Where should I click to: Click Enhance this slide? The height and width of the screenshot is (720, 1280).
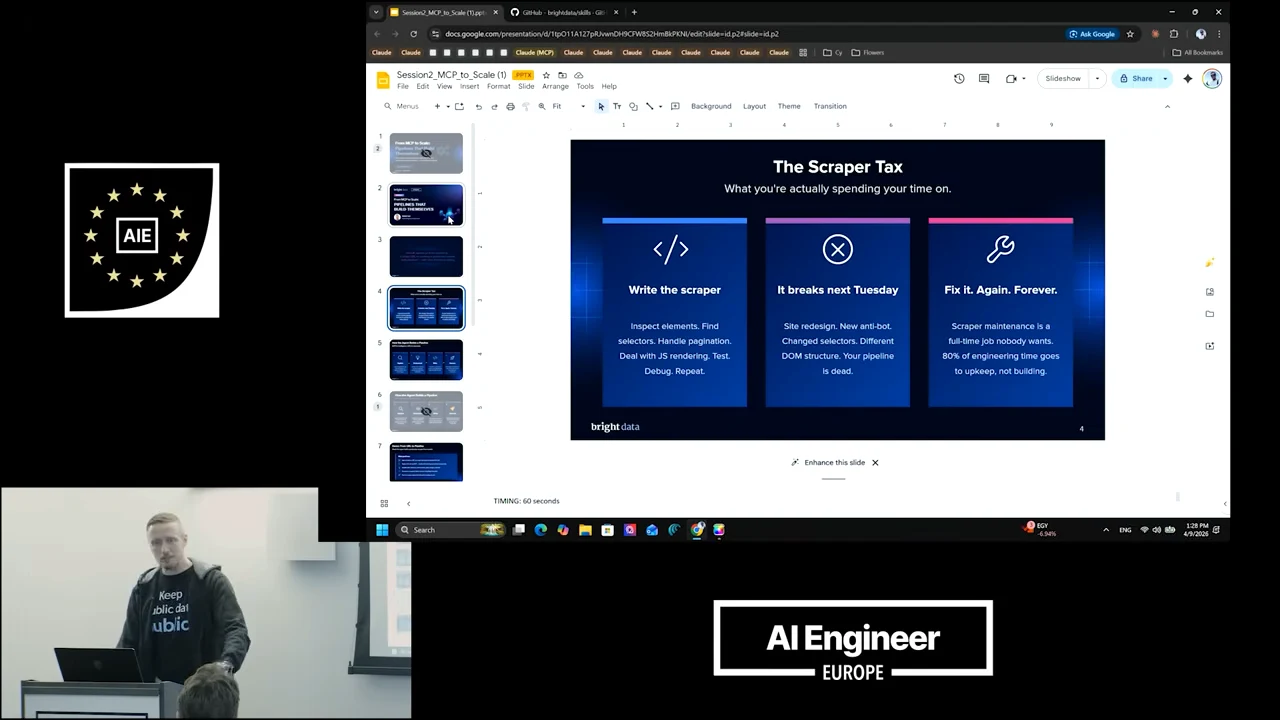point(828,463)
